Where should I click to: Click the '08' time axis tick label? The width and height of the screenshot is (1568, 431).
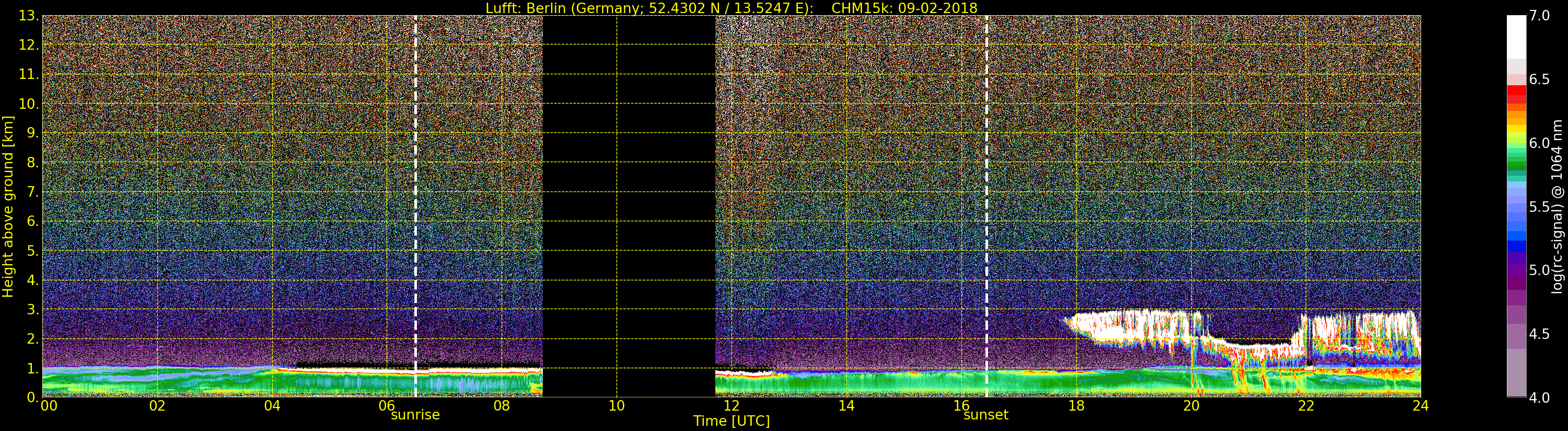click(502, 406)
